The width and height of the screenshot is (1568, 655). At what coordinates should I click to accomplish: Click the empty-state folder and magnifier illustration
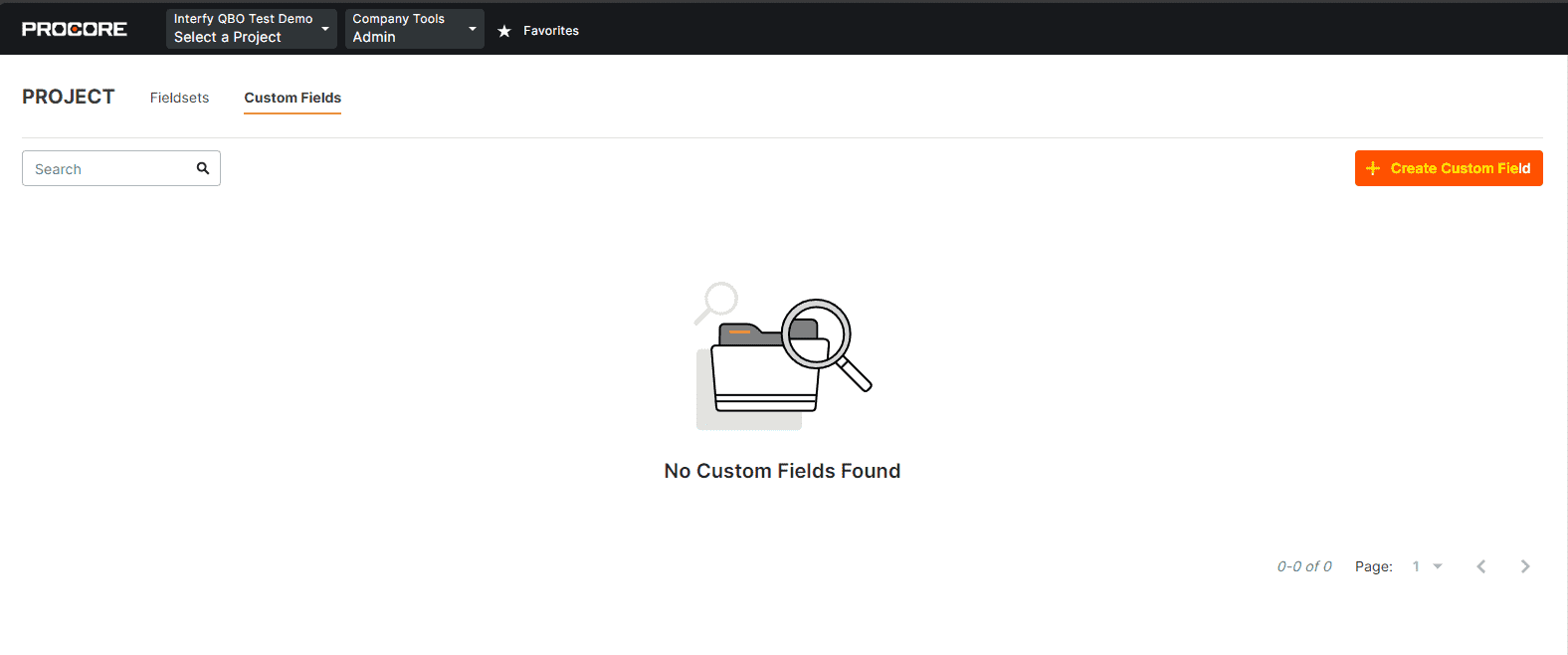point(783,356)
